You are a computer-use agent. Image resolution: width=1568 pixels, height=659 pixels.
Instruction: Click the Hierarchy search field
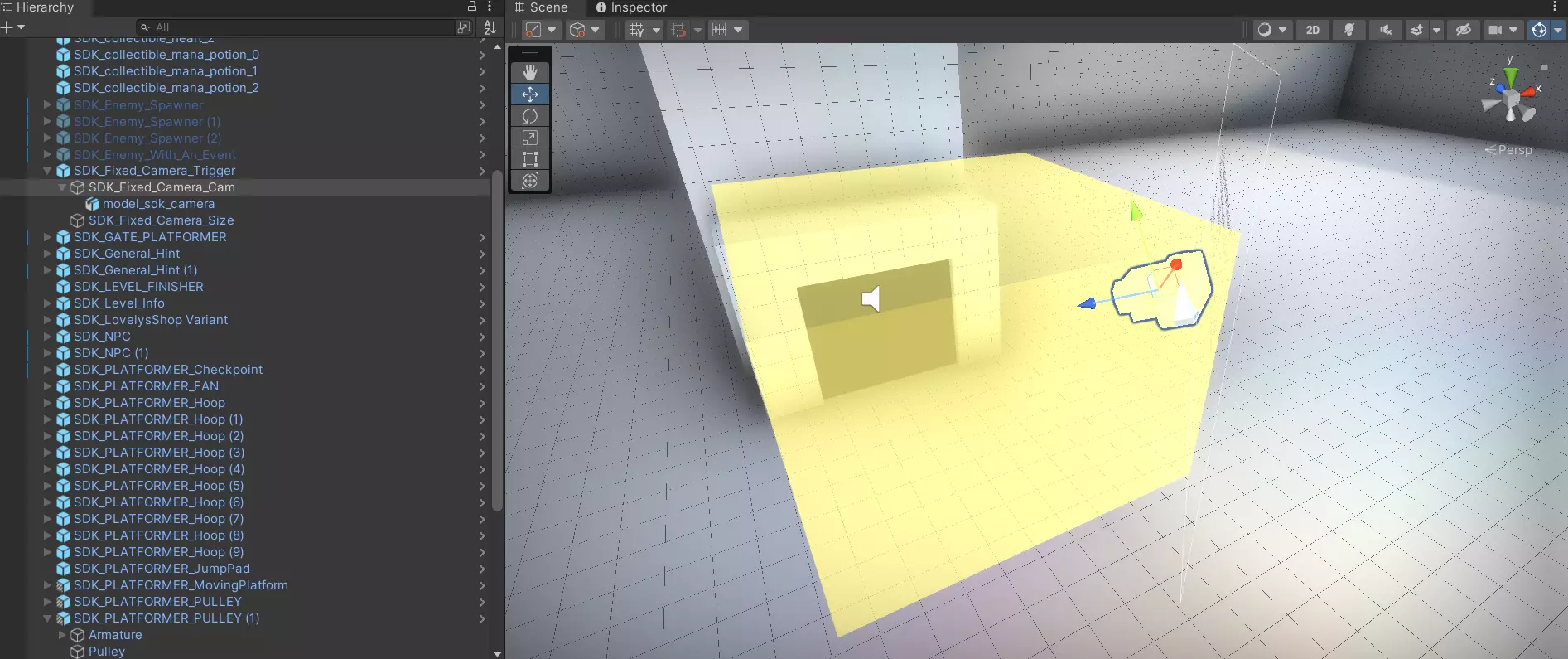tap(298, 27)
